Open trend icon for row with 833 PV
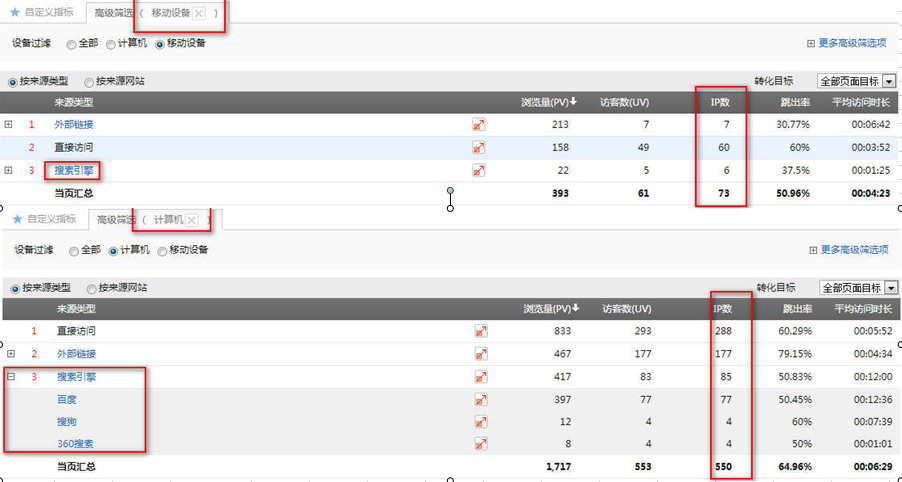Image resolution: width=902 pixels, height=482 pixels. tap(479, 331)
